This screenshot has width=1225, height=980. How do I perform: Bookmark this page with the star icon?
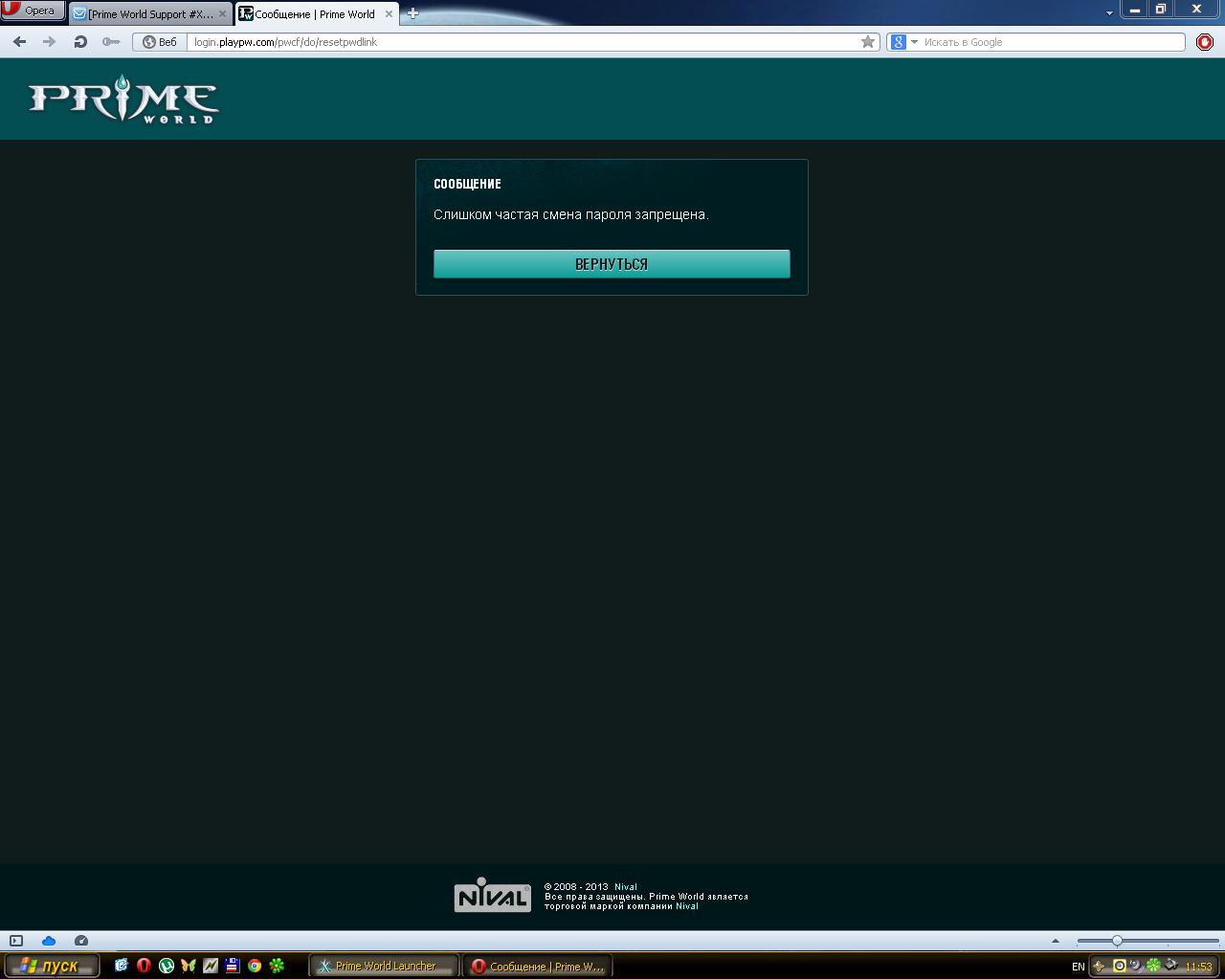868,42
